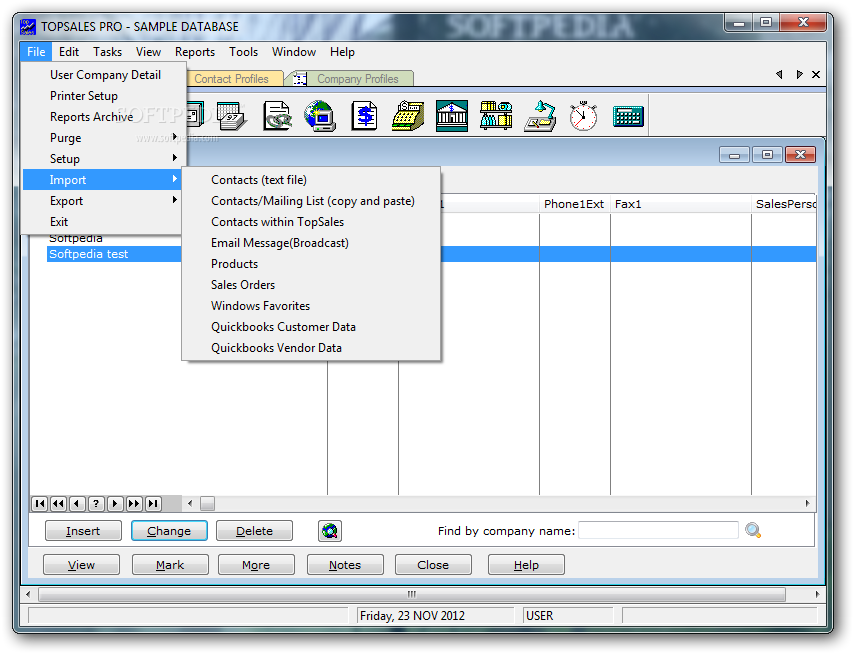Open the calculator toolbar icon

(628, 116)
